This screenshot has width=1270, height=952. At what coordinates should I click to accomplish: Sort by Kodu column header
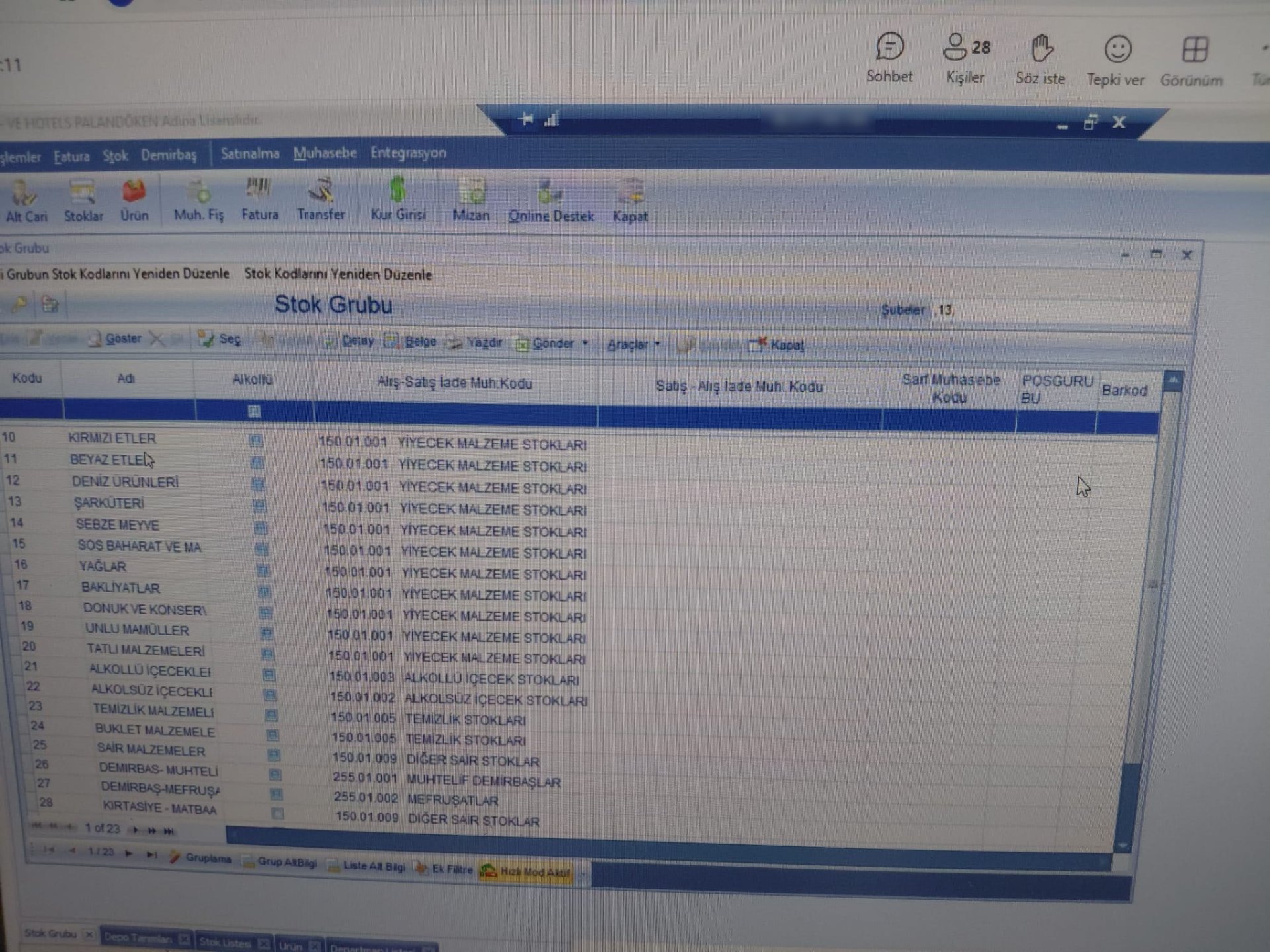pyautogui.click(x=26, y=378)
